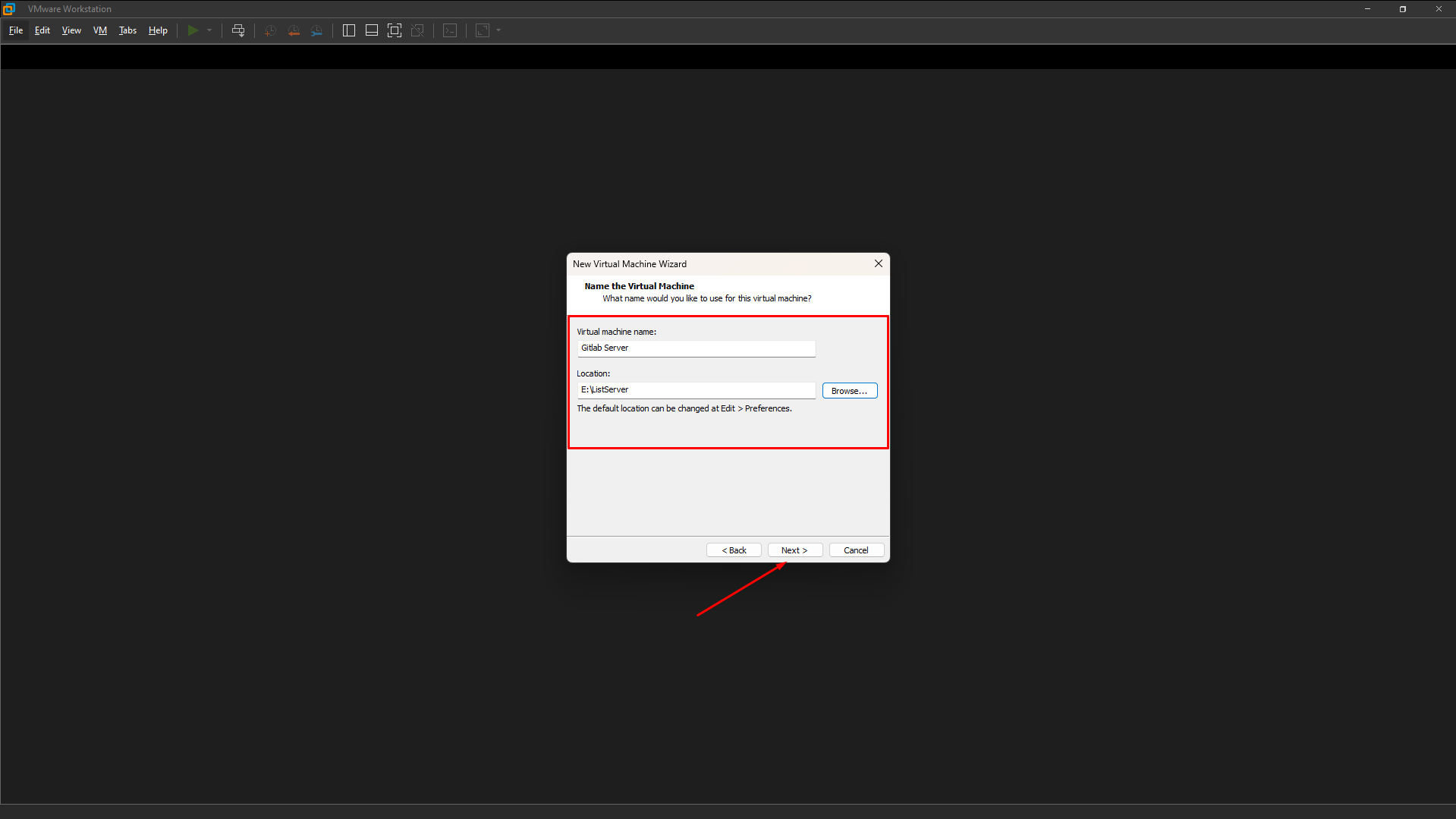Click the green Power On play icon
This screenshot has width=1456, height=819.
click(193, 30)
